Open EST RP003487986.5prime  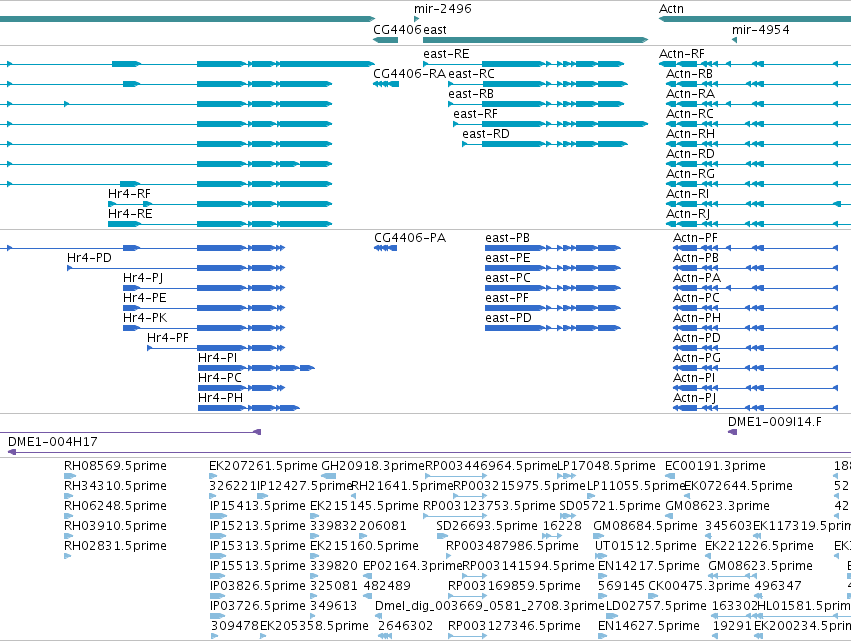(512, 547)
